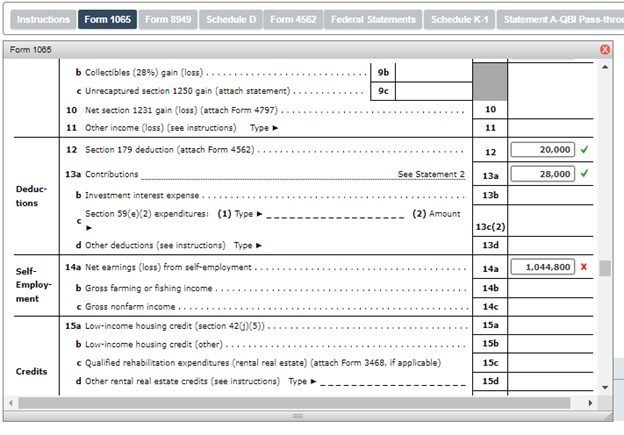
Task: Select the Form 1065 tab
Action: (x=107, y=20)
